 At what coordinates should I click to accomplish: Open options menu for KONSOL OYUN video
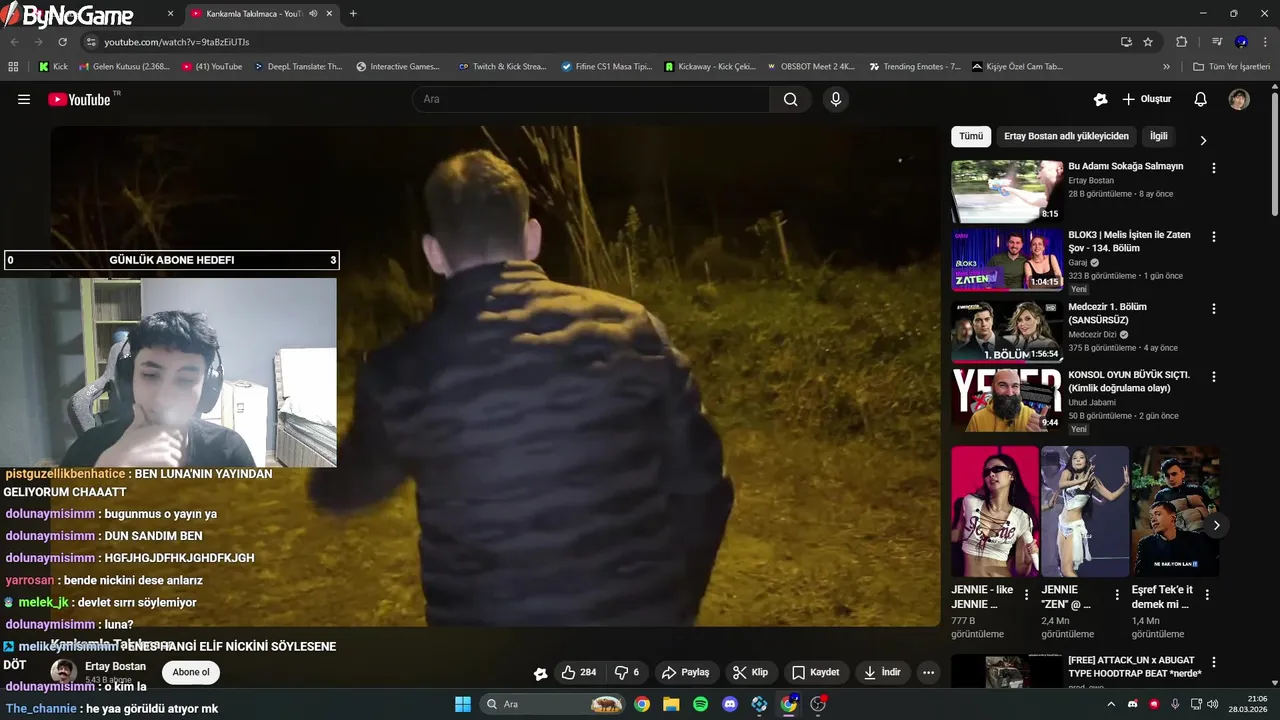click(1214, 377)
